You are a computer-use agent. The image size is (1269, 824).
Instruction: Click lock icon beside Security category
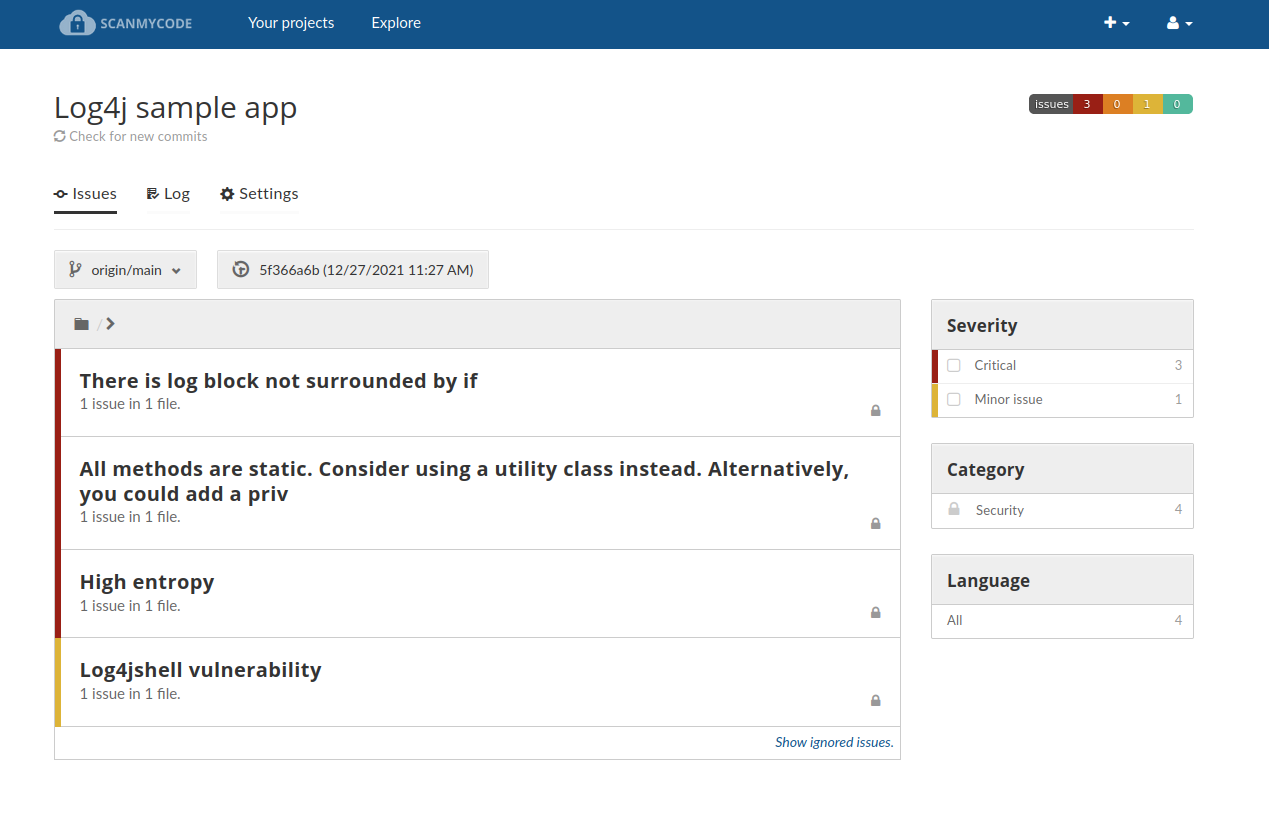point(954,509)
